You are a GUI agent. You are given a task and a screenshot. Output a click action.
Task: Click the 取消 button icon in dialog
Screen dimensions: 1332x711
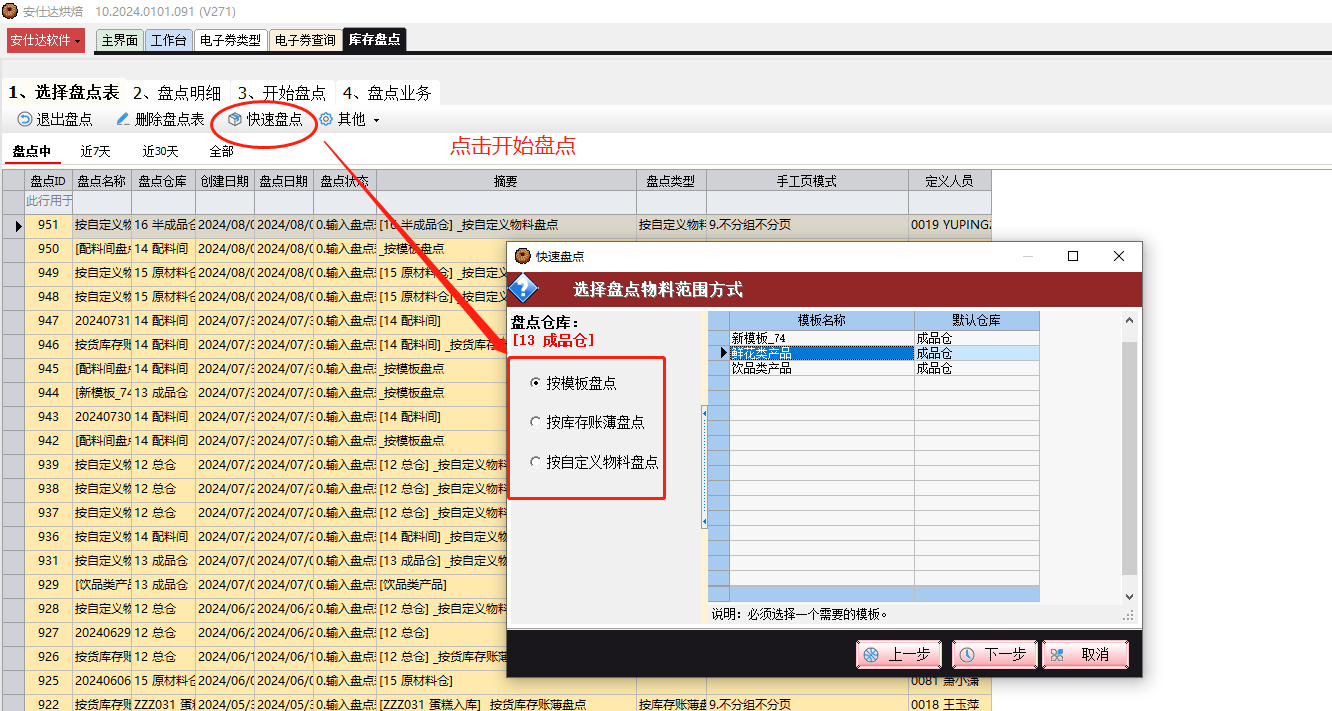point(1057,655)
